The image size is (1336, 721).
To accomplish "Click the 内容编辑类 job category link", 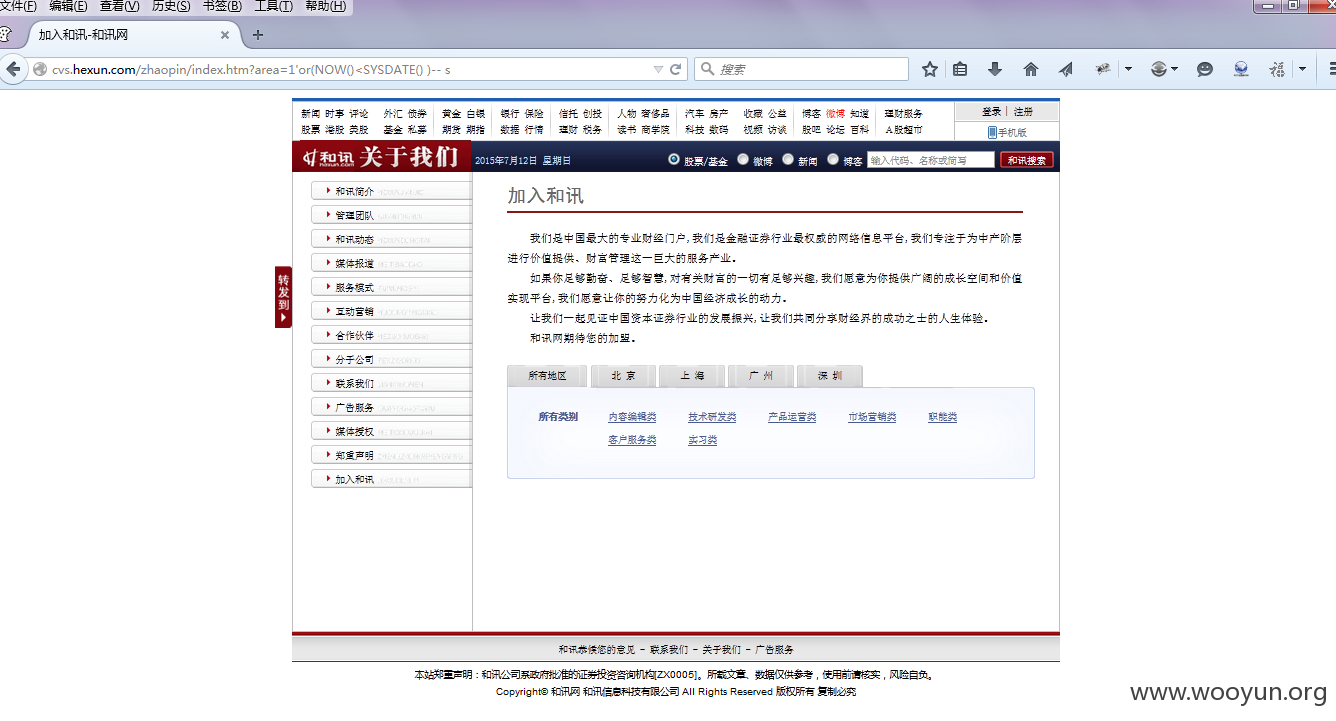I will tap(632, 417).
